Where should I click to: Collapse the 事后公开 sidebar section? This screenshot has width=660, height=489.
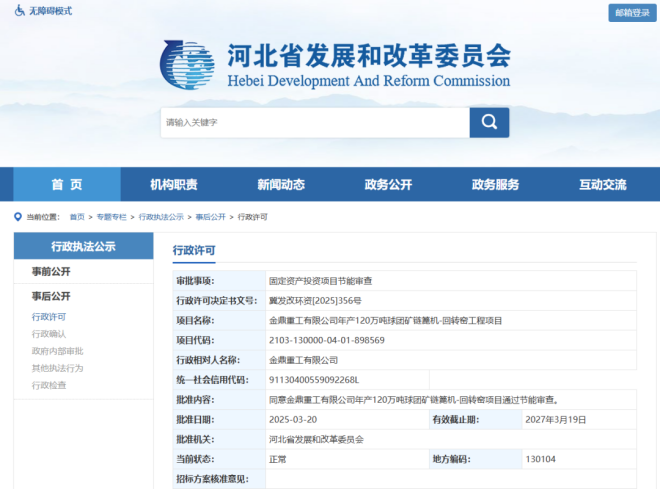[51, 296]
